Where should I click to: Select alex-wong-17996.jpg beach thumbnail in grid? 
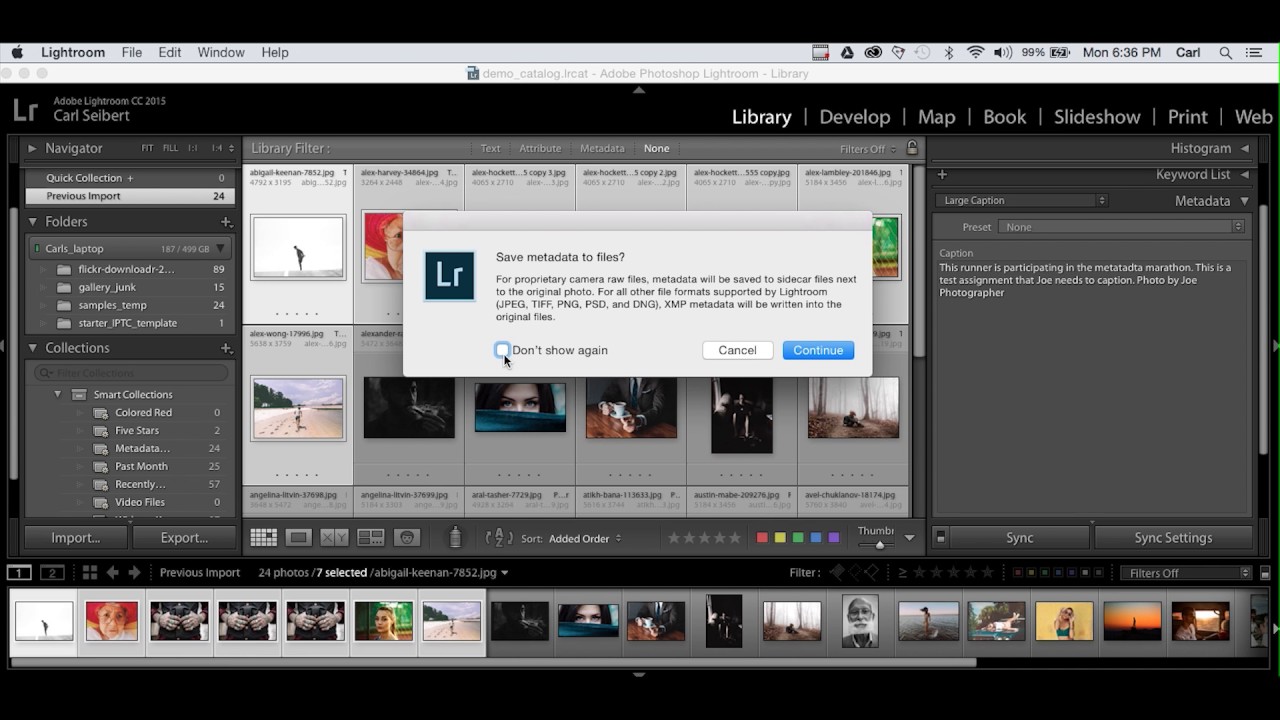pos(298,408)
